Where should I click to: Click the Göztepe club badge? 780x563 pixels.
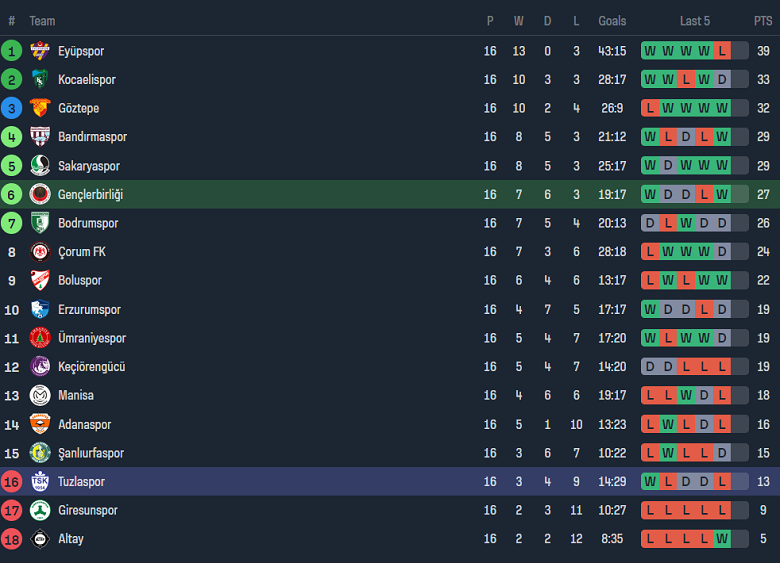pyautogui.click(x=40, y=108)
